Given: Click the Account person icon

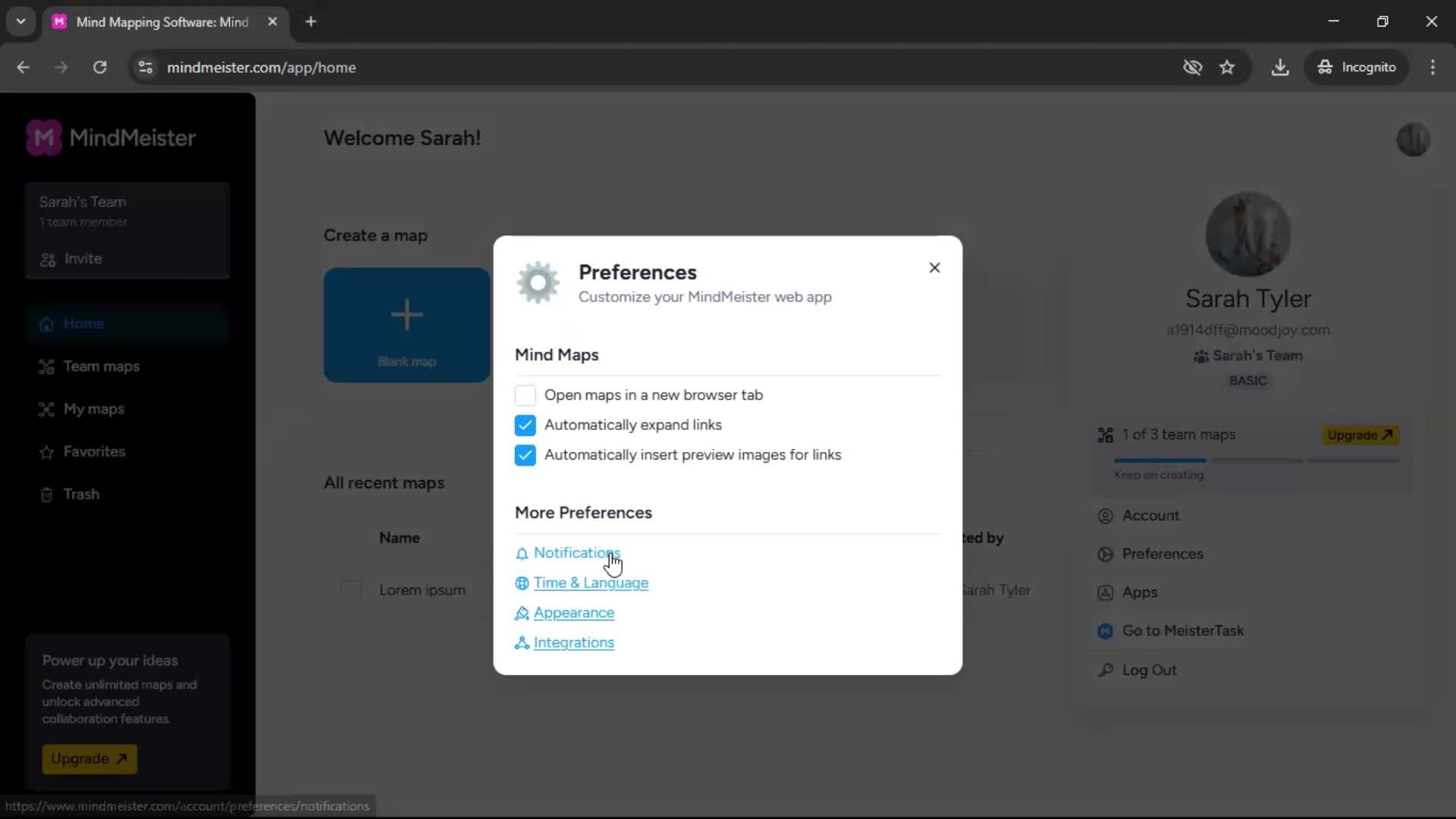Looking at the screenshot, I should tap(1105, 516).
